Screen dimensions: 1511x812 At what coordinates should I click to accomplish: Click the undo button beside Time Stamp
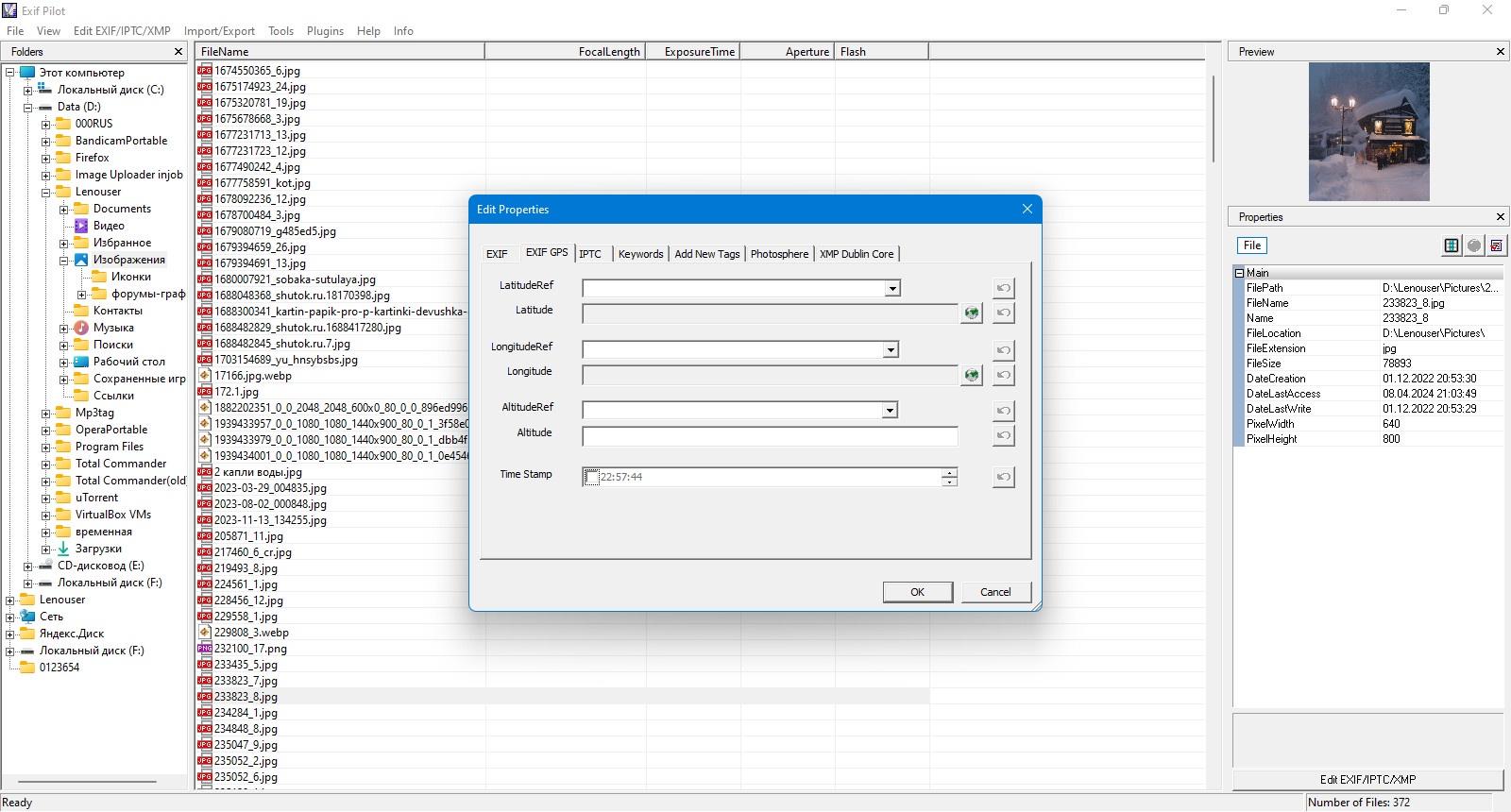click(1004, 477)
